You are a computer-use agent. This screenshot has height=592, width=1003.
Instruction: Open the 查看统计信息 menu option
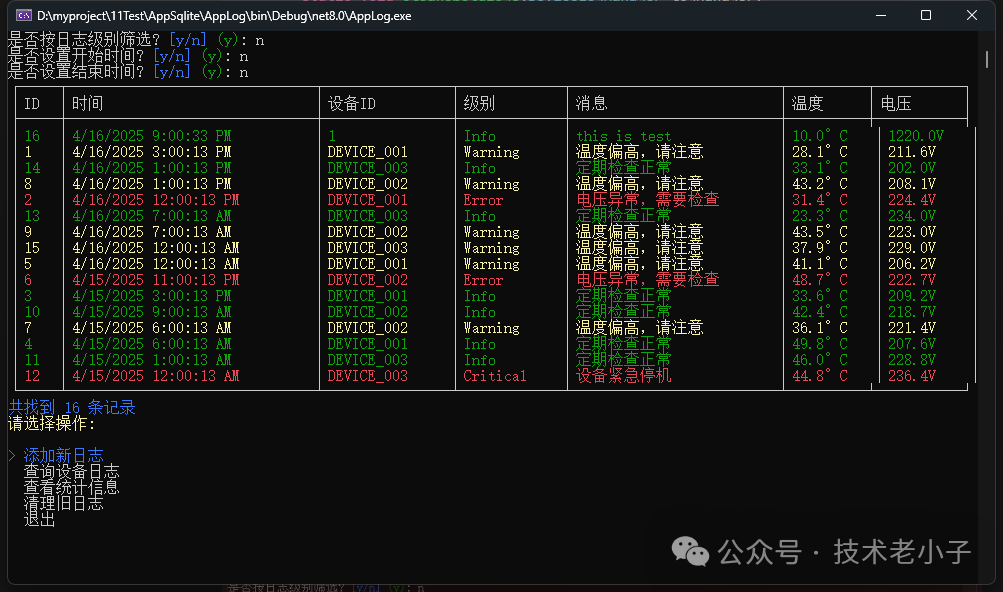(71, 488)
